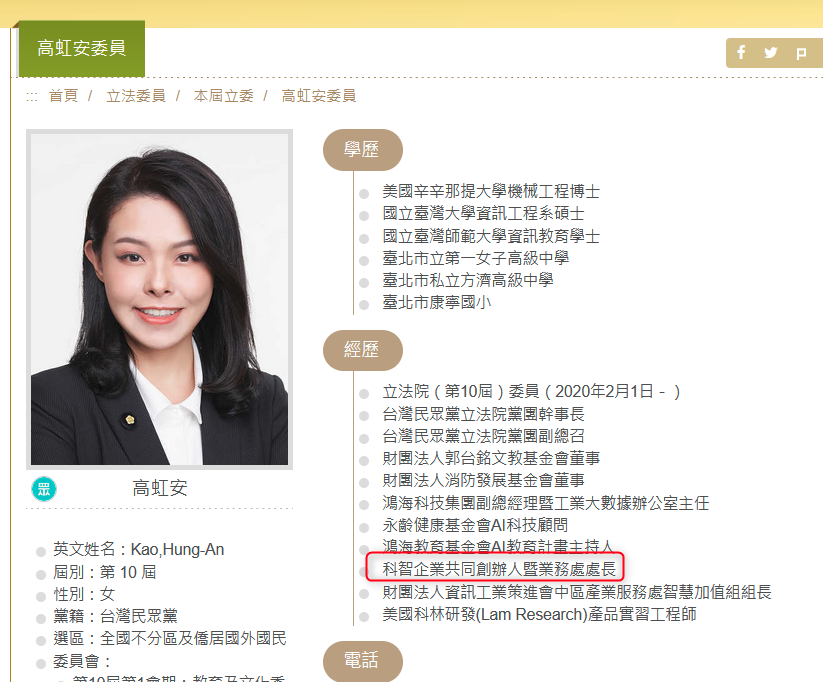The height and width of the screenshot is (682, 823).
Task: Click 國立臺灣大學資訊工程系碩士 entry
Action: (483, 213)
